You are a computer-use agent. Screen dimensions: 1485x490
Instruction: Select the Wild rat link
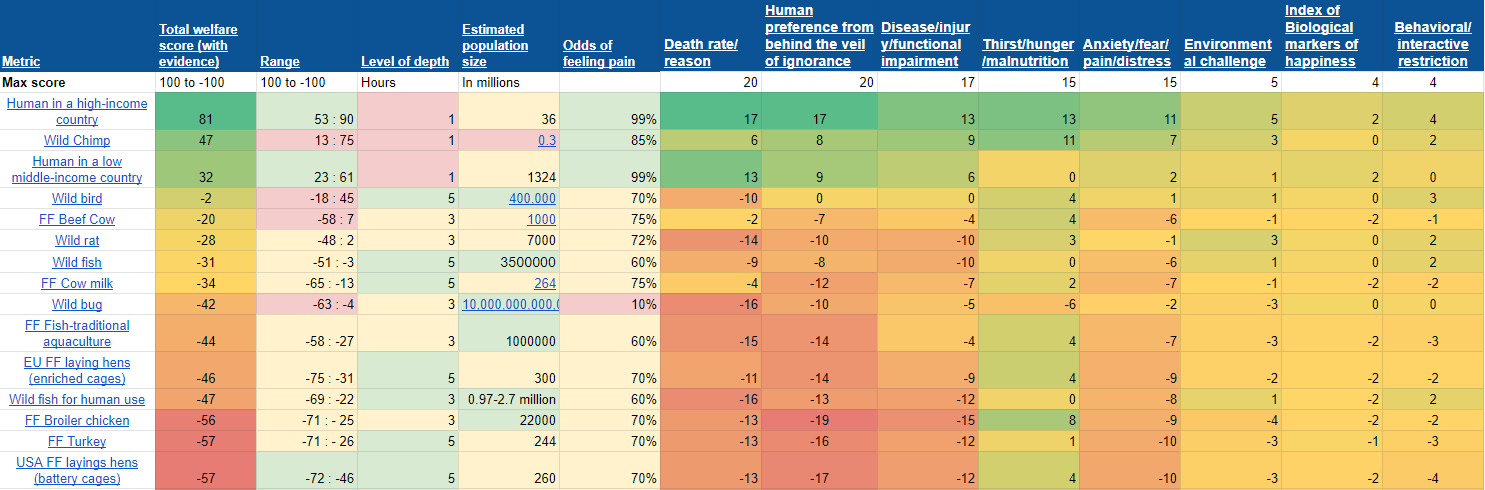pyautogui.click(x=77, y=241)
